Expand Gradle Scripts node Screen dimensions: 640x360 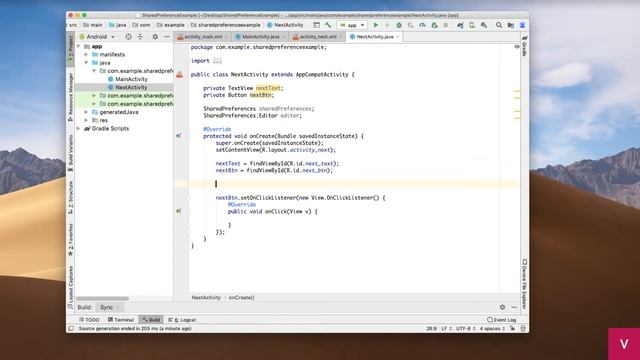tap(79, 128)
